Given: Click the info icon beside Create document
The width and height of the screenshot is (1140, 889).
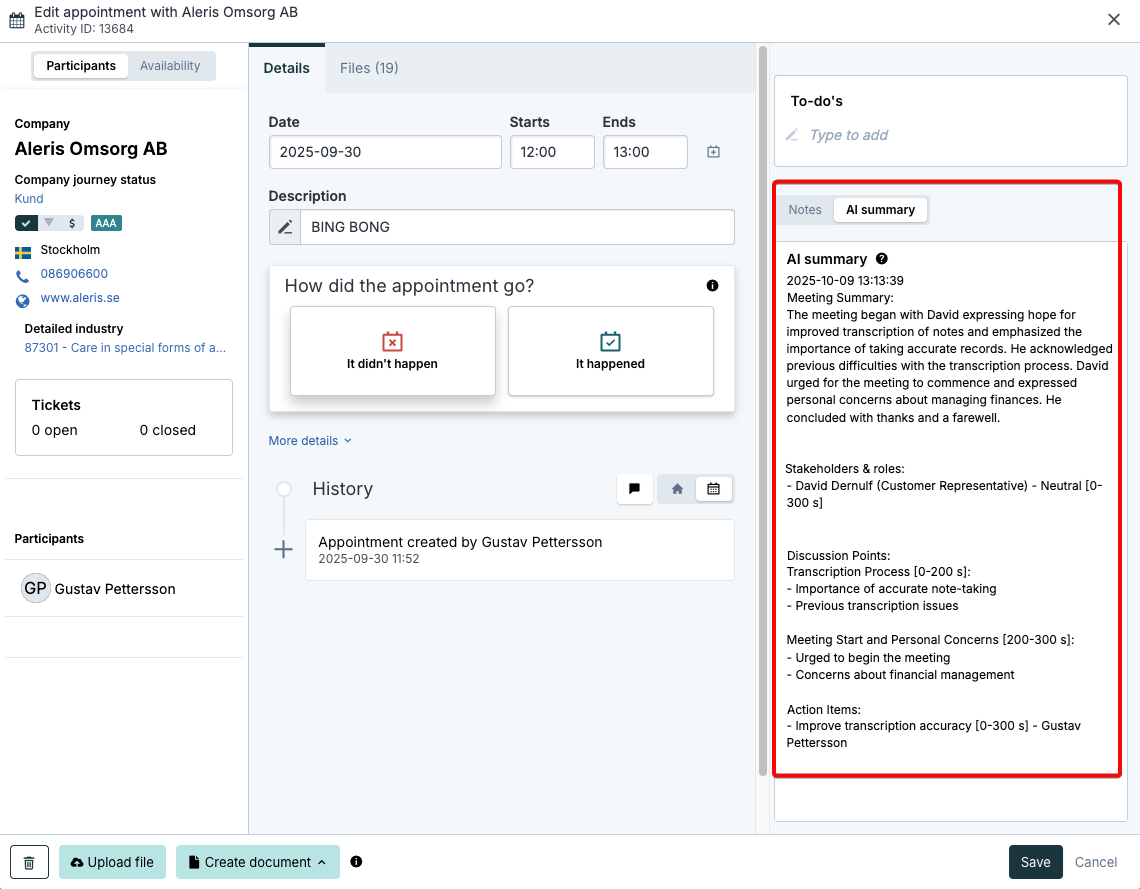Looking at the screenshot, I should (x=356, y=861).
